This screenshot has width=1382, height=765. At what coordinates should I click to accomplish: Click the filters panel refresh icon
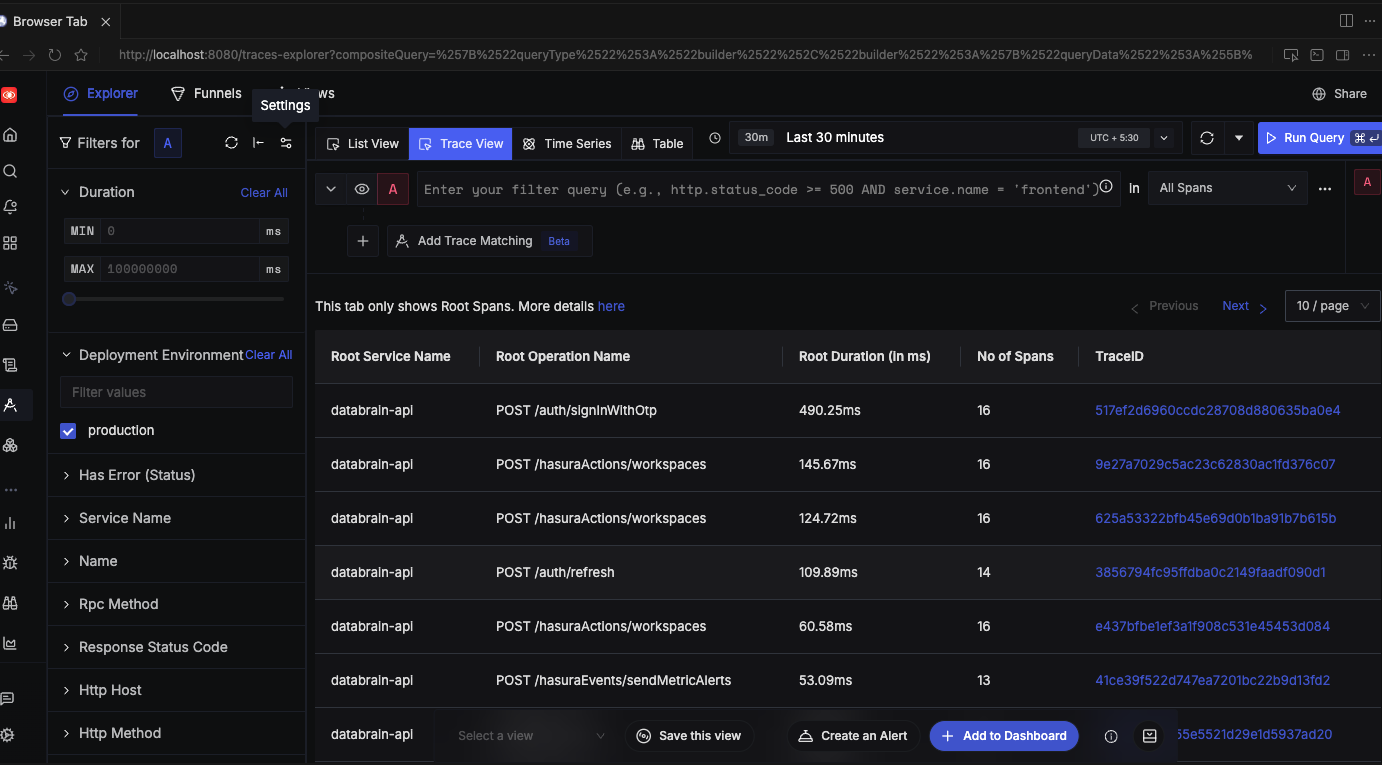click(x=231, y=143)
